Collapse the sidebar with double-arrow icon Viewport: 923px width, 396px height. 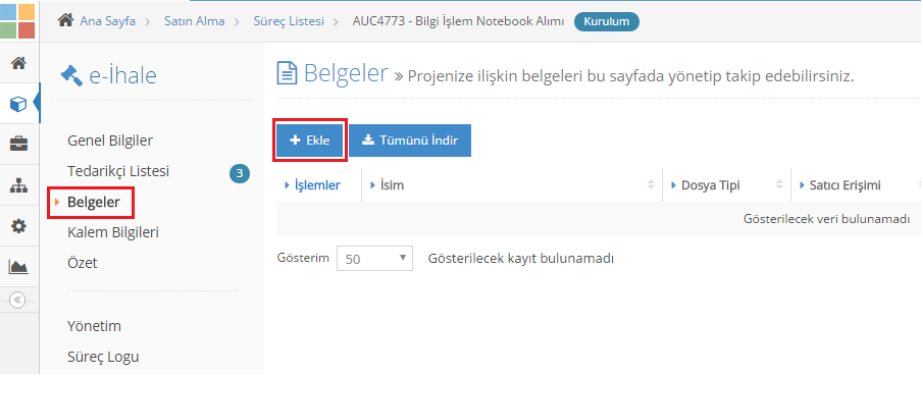tap(18, 300)
